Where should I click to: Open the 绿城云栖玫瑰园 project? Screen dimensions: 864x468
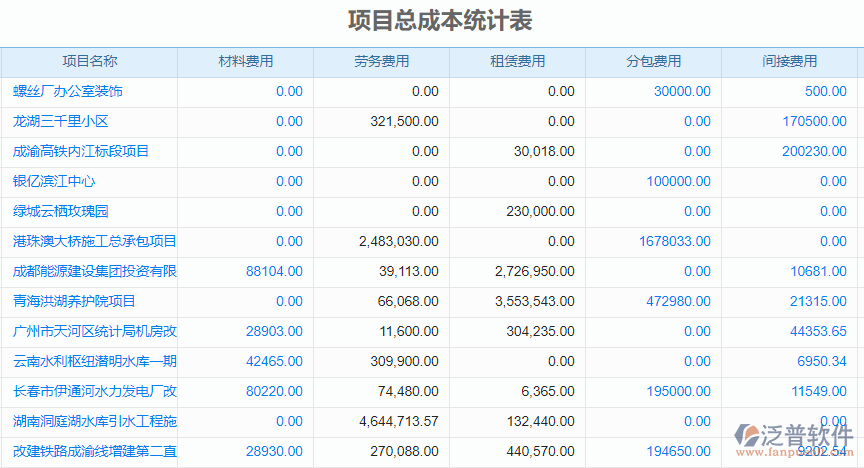60,211
